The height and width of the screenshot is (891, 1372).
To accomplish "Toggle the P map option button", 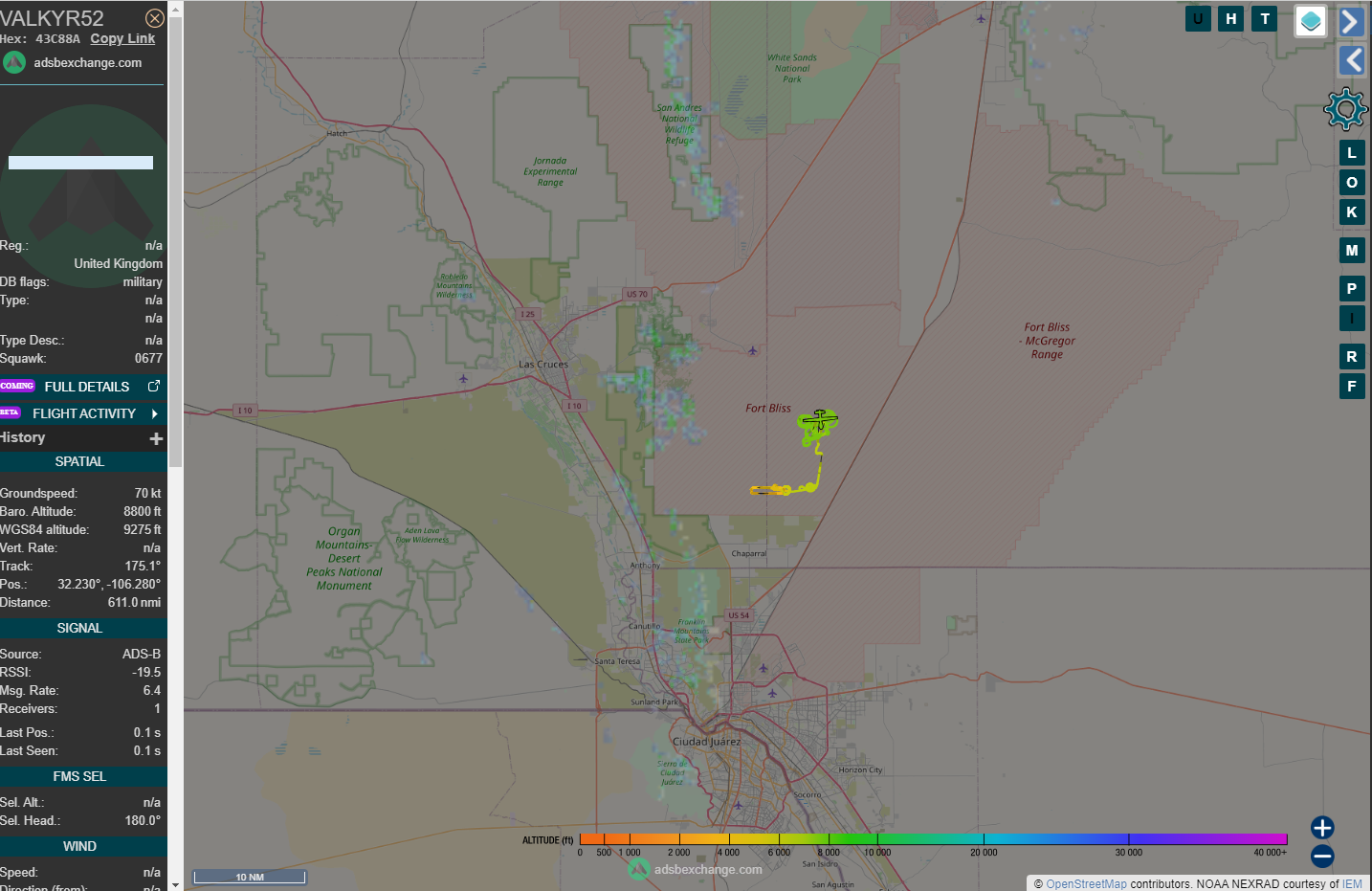I will (x=1352, y=289).
